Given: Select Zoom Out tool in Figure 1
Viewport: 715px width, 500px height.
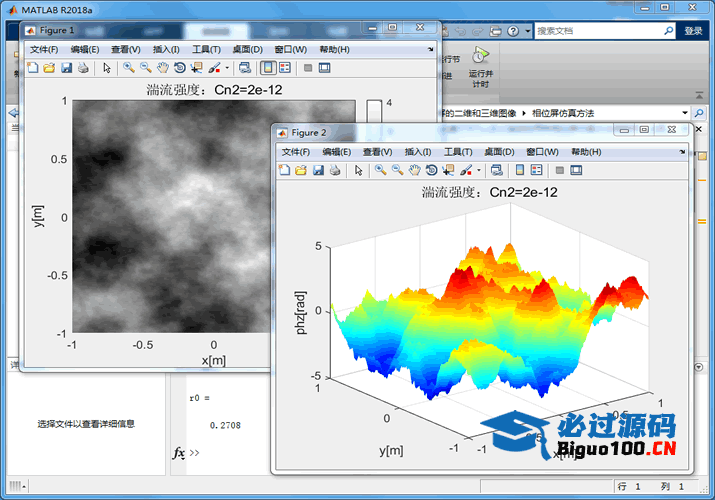Looking at the screenshot, I should [146, 68].
